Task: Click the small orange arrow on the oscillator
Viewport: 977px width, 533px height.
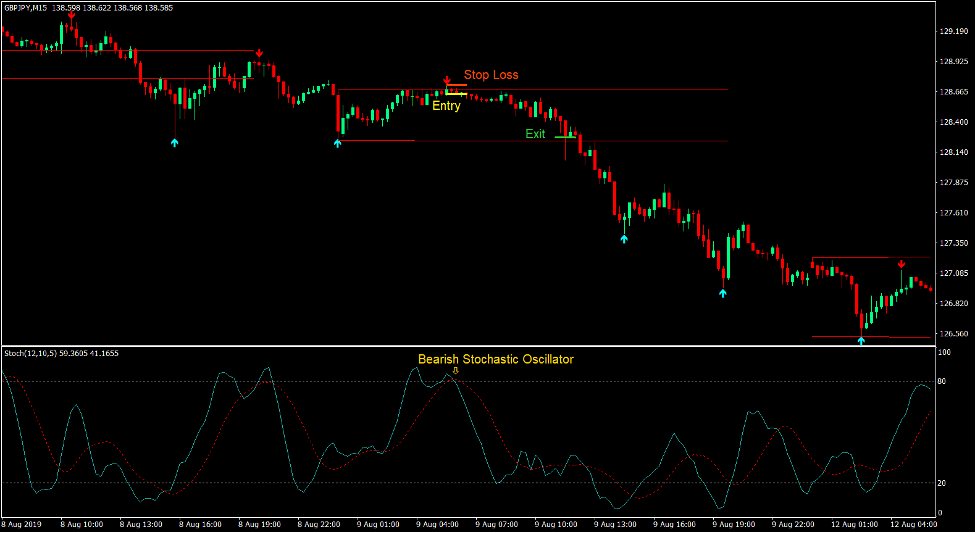Action: tap(456, 371)
